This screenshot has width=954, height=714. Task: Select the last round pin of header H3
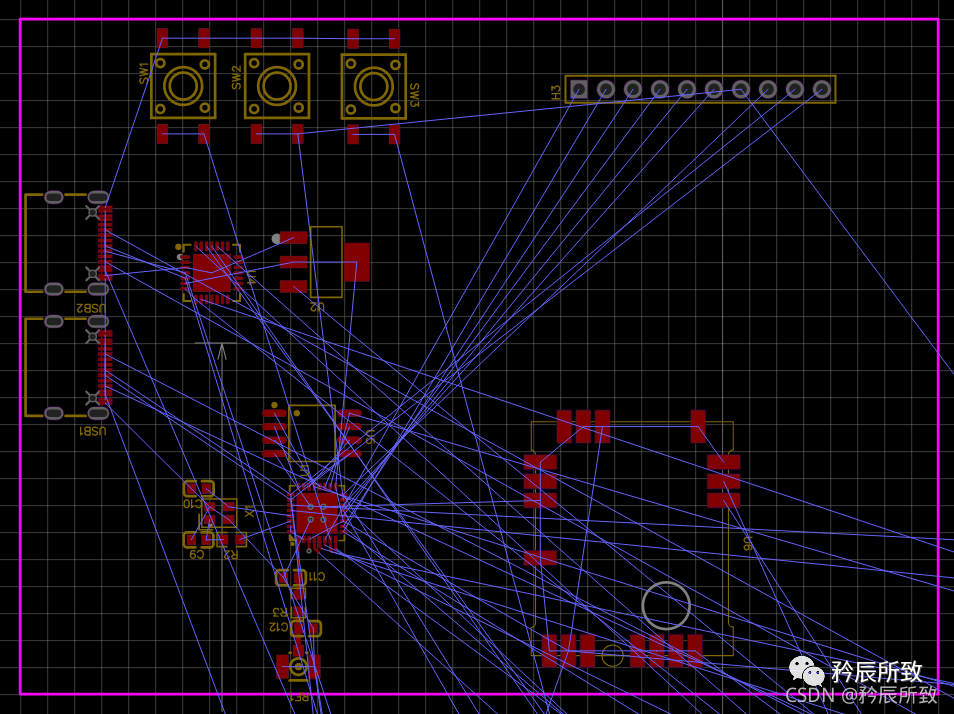822,89
